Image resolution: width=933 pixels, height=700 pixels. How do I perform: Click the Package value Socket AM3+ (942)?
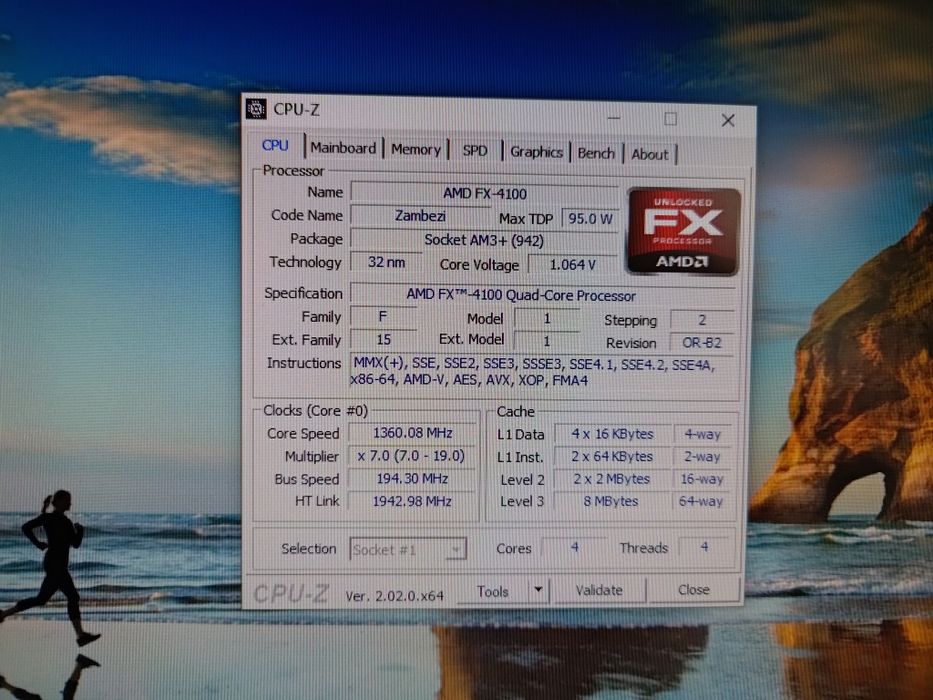(x=484, y=240)
